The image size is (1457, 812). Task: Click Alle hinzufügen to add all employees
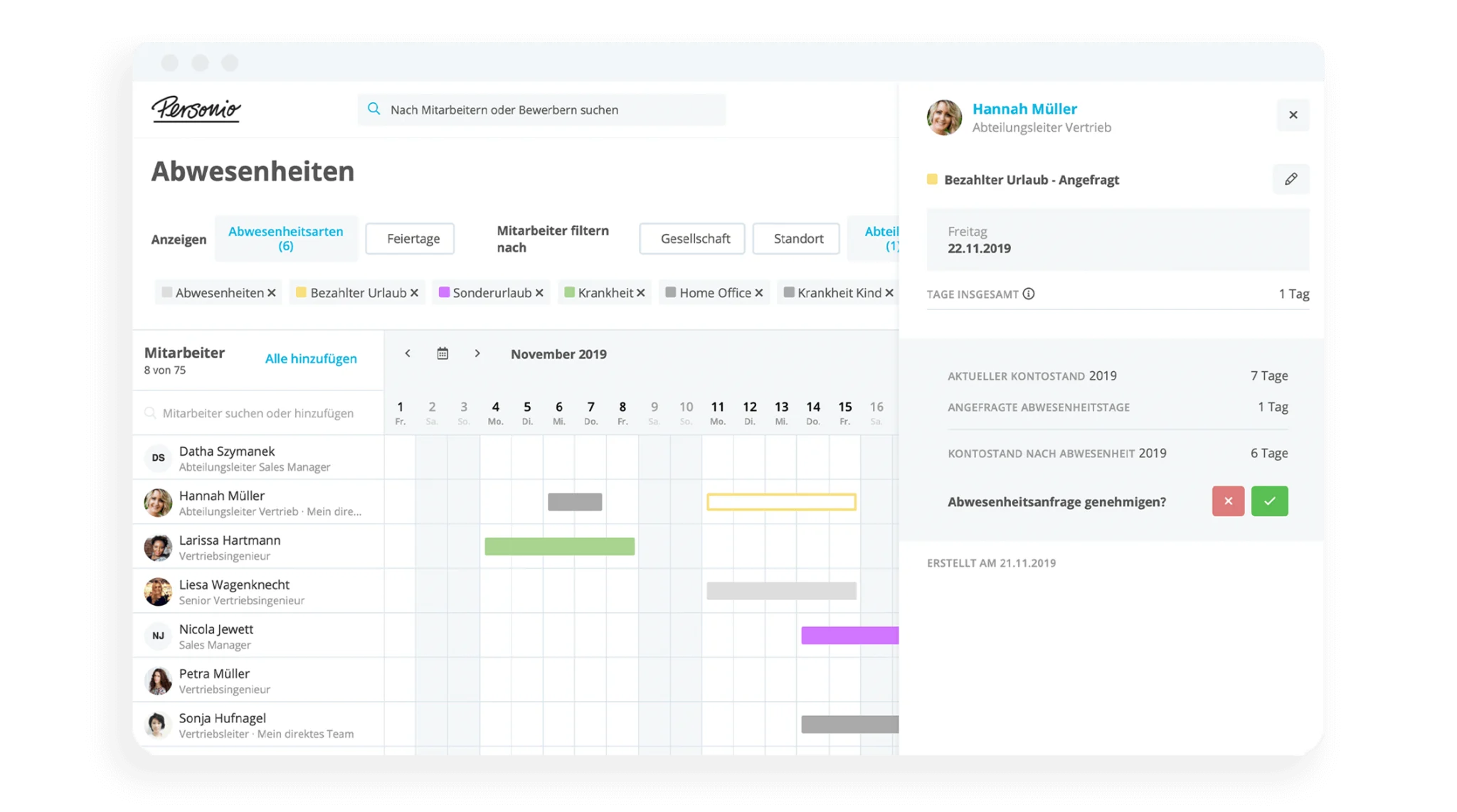point(311,358)
